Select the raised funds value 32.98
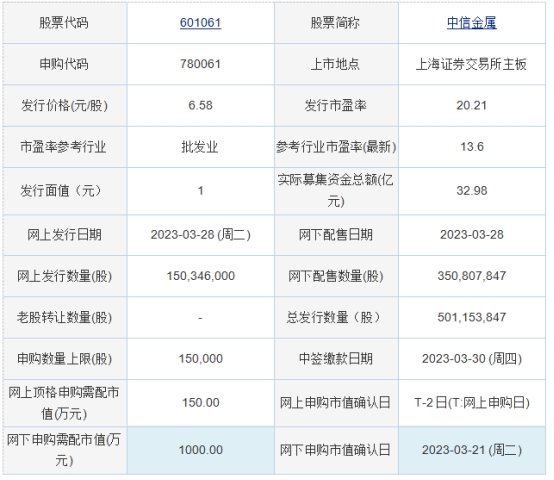Screen dimensions: 554x480 (x=472, y=191)
